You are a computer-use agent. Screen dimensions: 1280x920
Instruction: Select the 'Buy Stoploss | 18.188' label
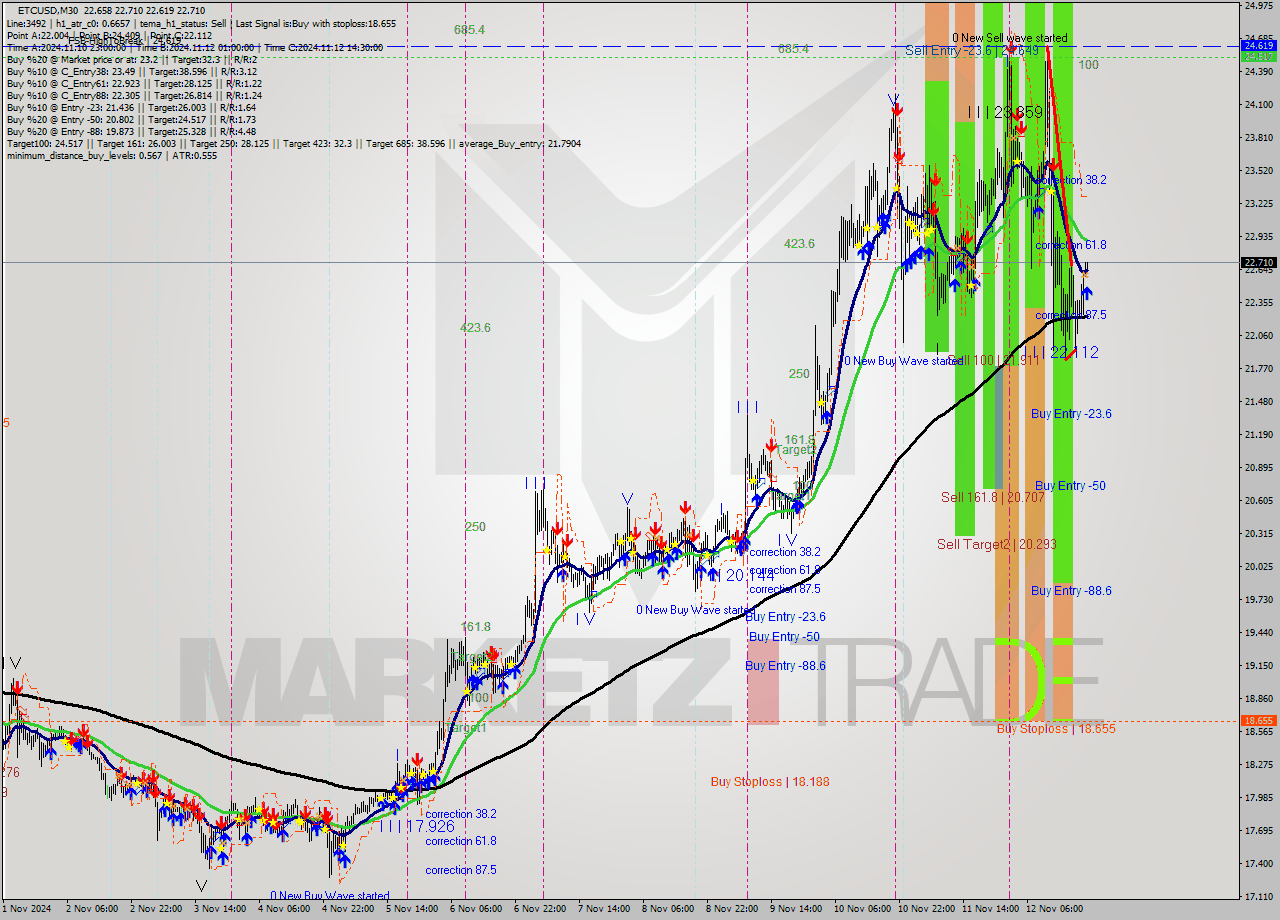pos(770,782)
